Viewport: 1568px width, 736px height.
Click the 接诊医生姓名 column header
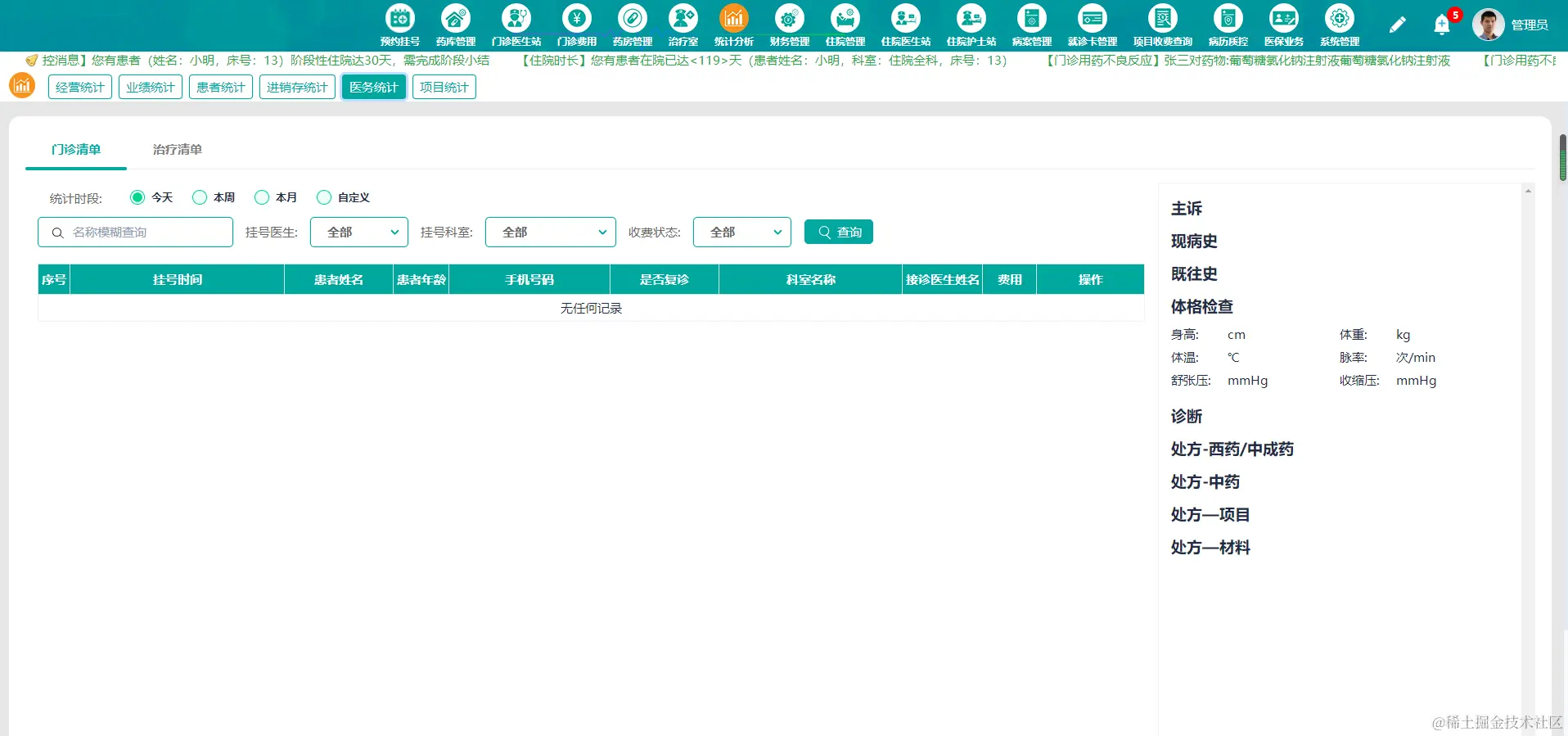coord(943,279)
